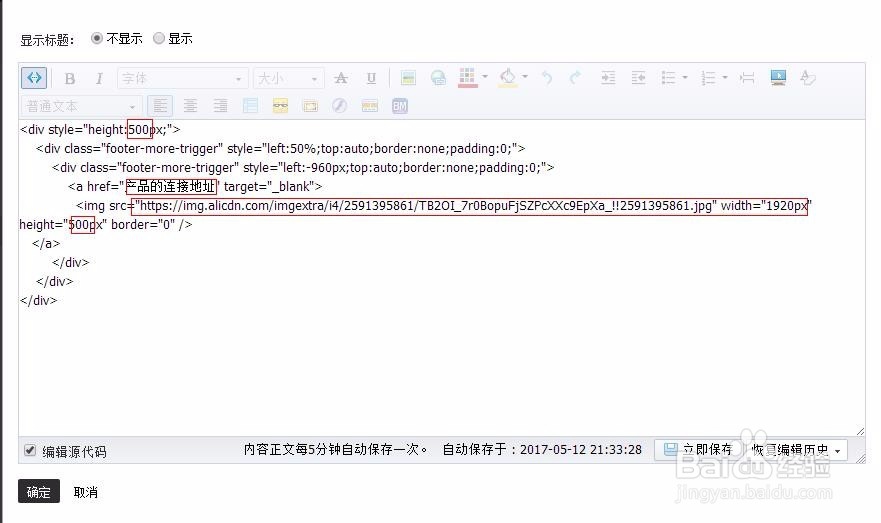Open the globe image insert icon

tap(438, 78)
